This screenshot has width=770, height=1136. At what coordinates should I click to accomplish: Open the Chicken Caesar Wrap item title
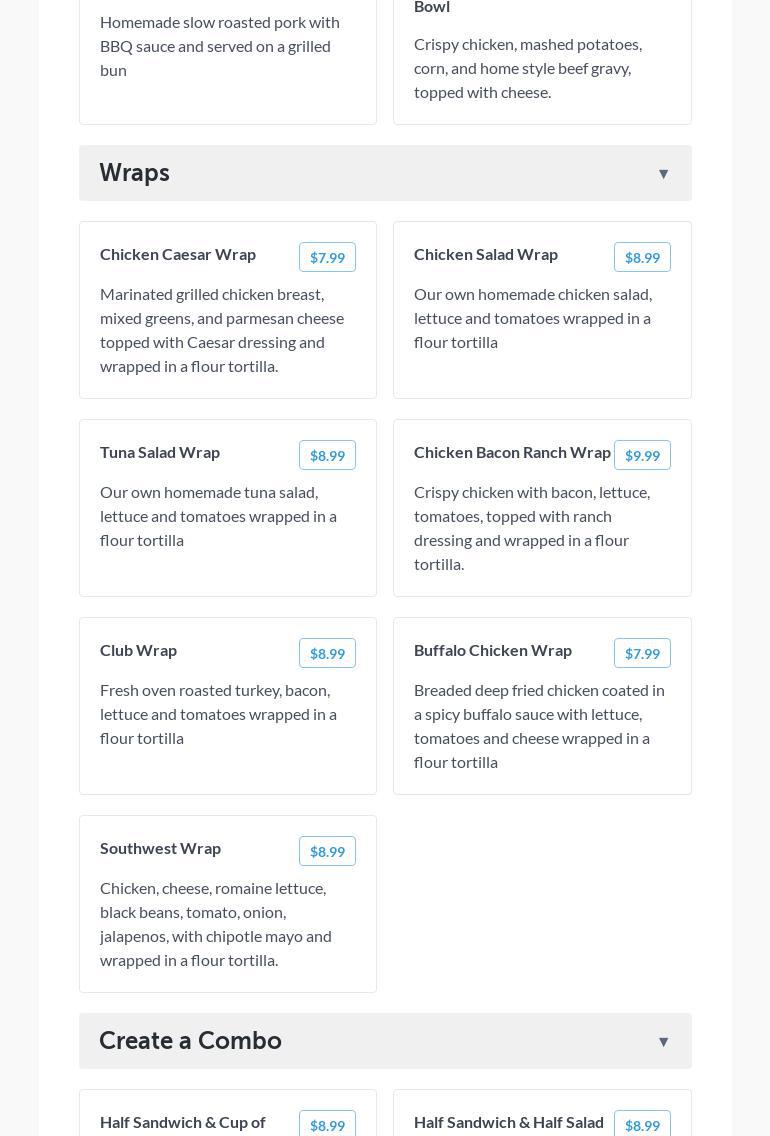click(x=178, y=254)
